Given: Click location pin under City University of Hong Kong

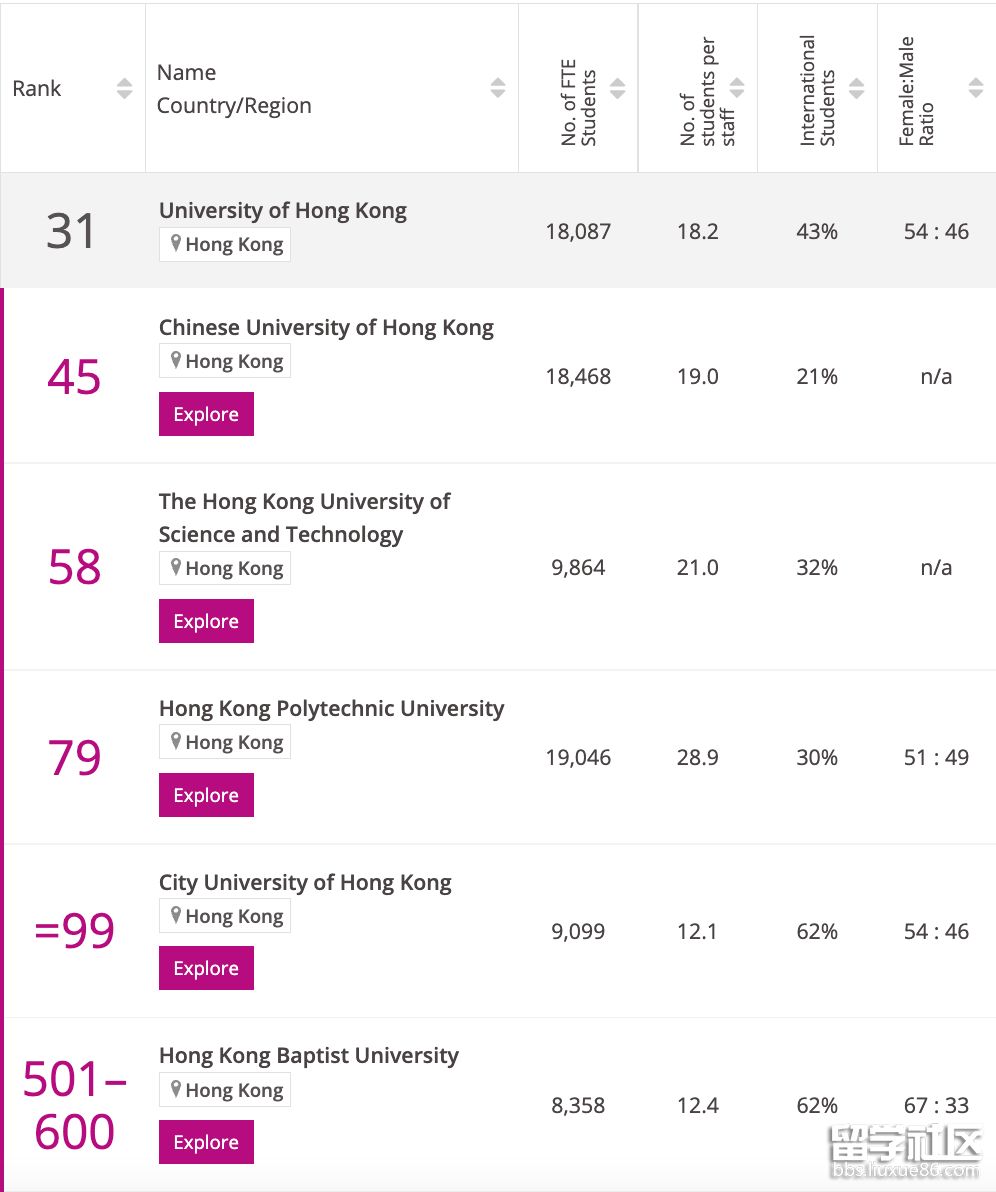Looking at the screenshot, I should pos(176,915).
